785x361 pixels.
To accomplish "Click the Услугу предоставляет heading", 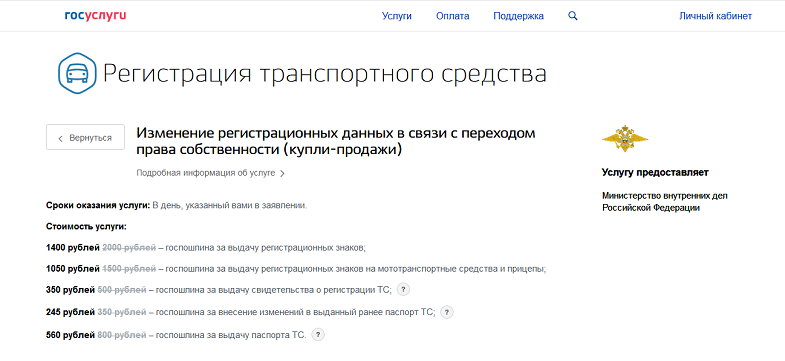I will coord(655,173).
